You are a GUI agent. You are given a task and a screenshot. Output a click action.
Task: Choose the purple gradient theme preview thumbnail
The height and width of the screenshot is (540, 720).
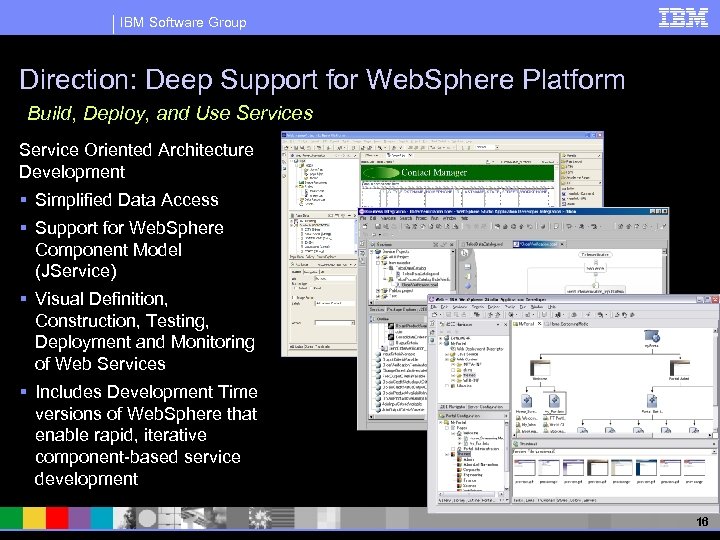click(x=573, y=467)
